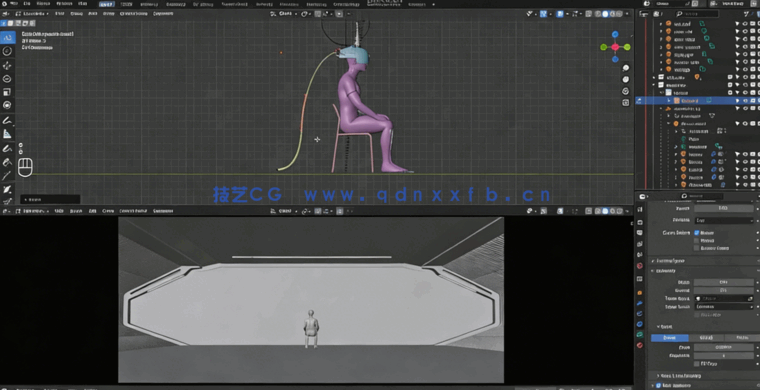
Task: Open the World properties tab (red globe)
Action: 640,266
